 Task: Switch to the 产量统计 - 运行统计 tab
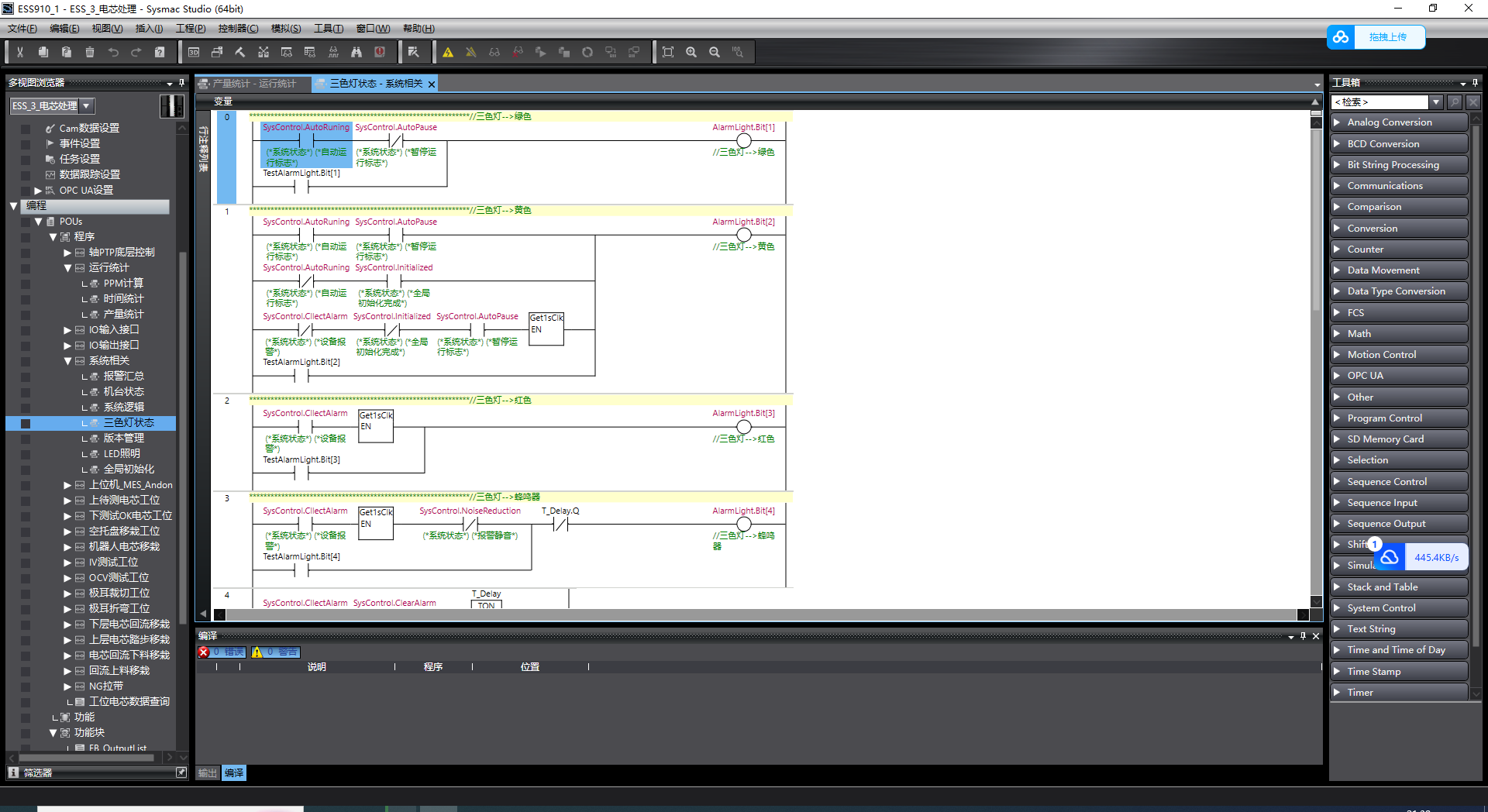(x=253, y=84)
